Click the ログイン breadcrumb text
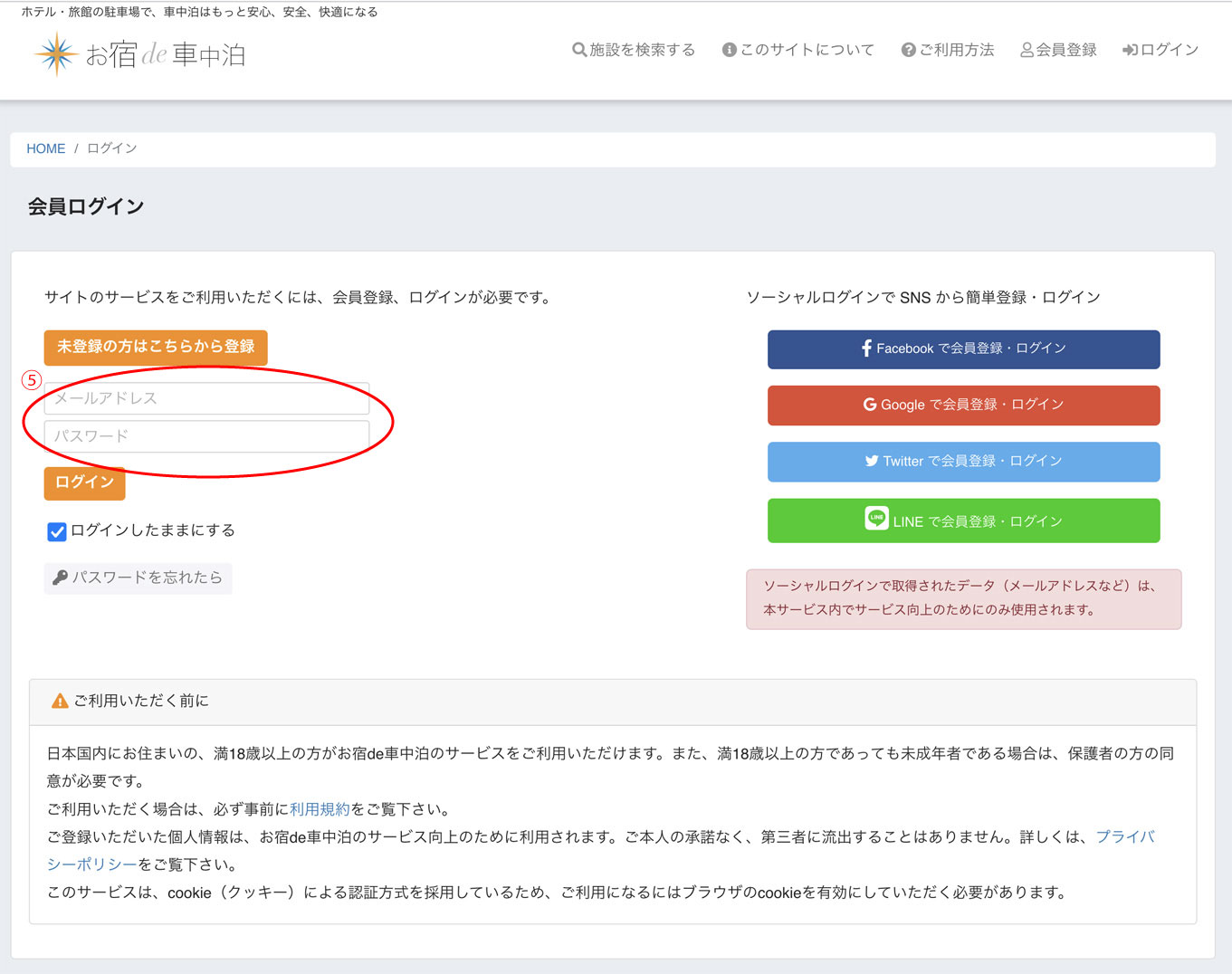This screenshot has height=974, width=1232. [x=112, y=148]
